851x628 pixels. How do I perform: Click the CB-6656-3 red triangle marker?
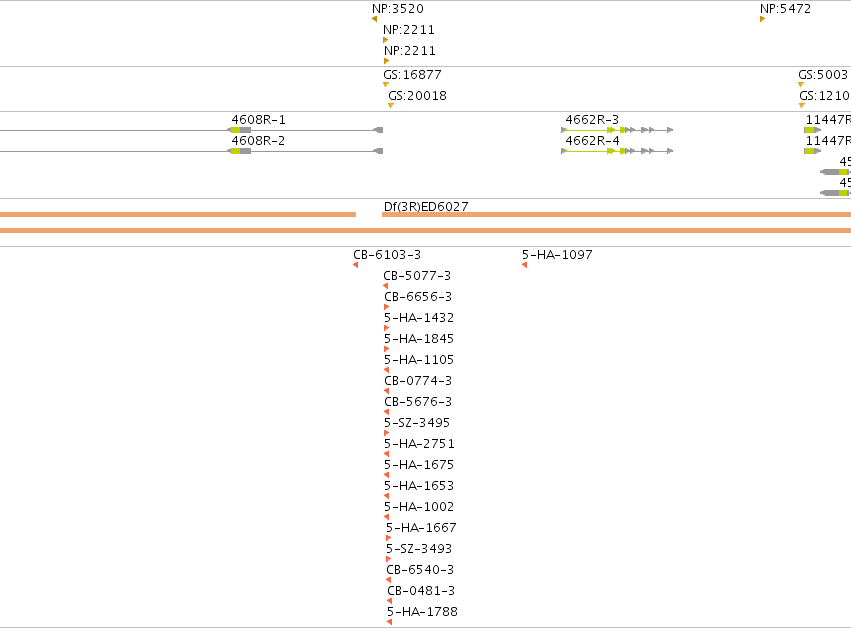point(386,307)
